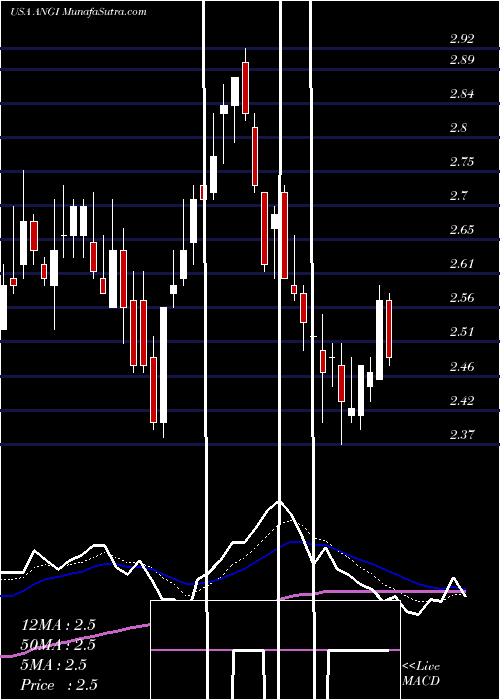Click the '5MA : 2.5' legend text
Image resolution: width=500 pixels, height=700 pixels.
[54, 665]
